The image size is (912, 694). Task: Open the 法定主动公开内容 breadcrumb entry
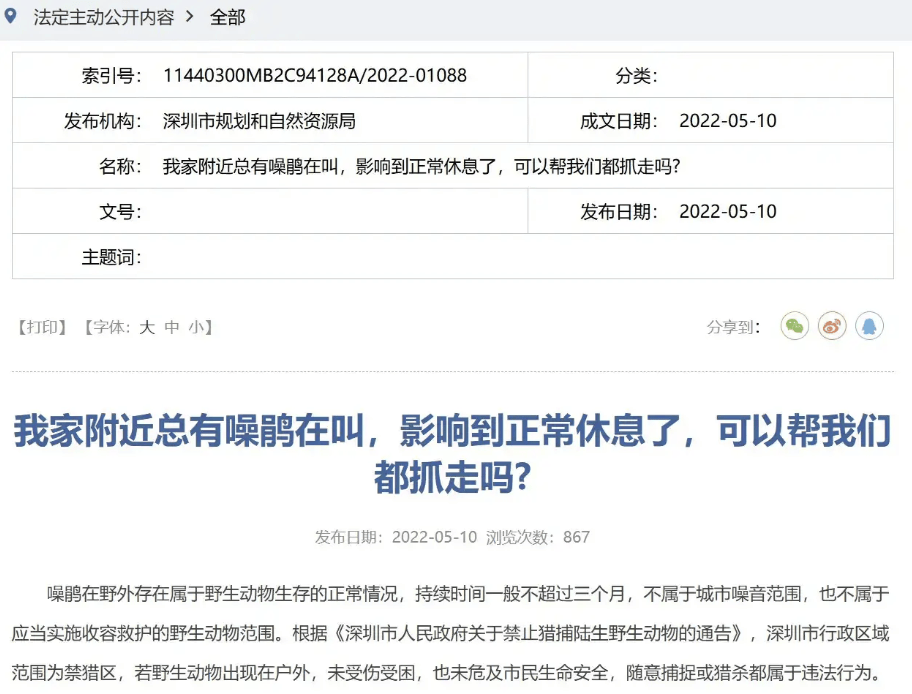(x=103, y=16)
